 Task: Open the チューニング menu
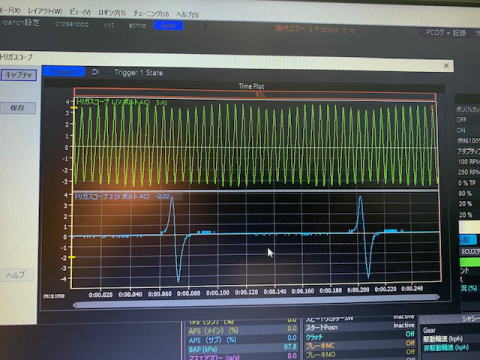[x=151, y=13]
